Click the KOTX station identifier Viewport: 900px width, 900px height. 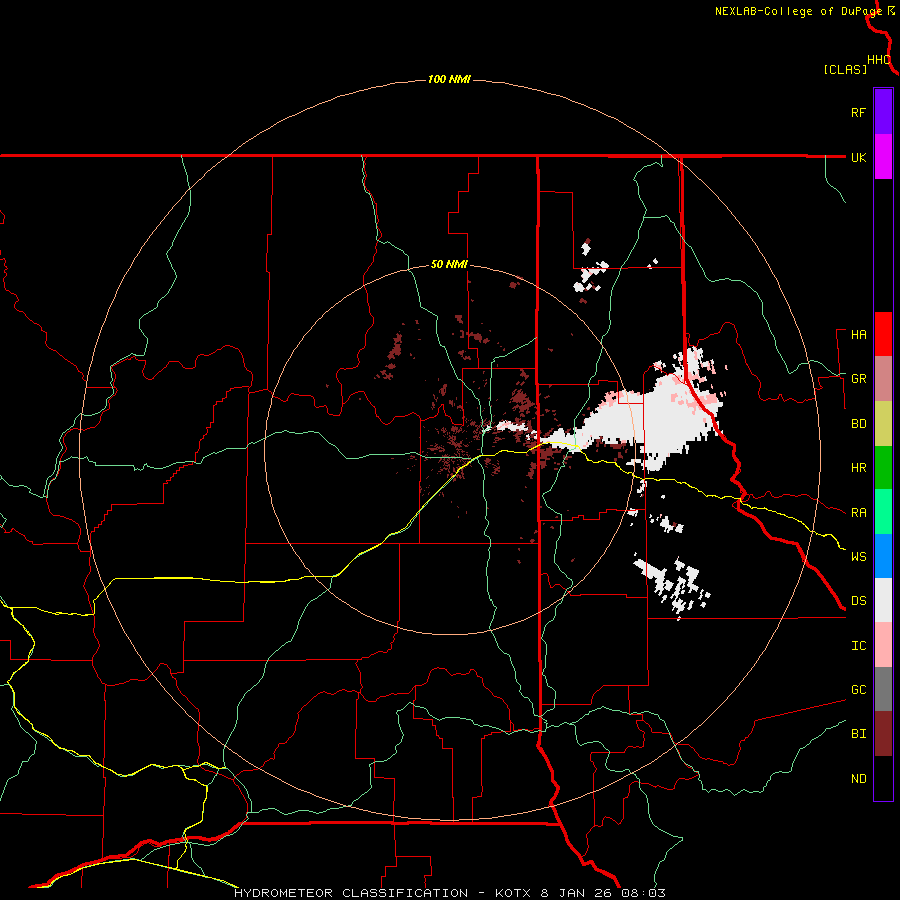click(x=513, y=893)
